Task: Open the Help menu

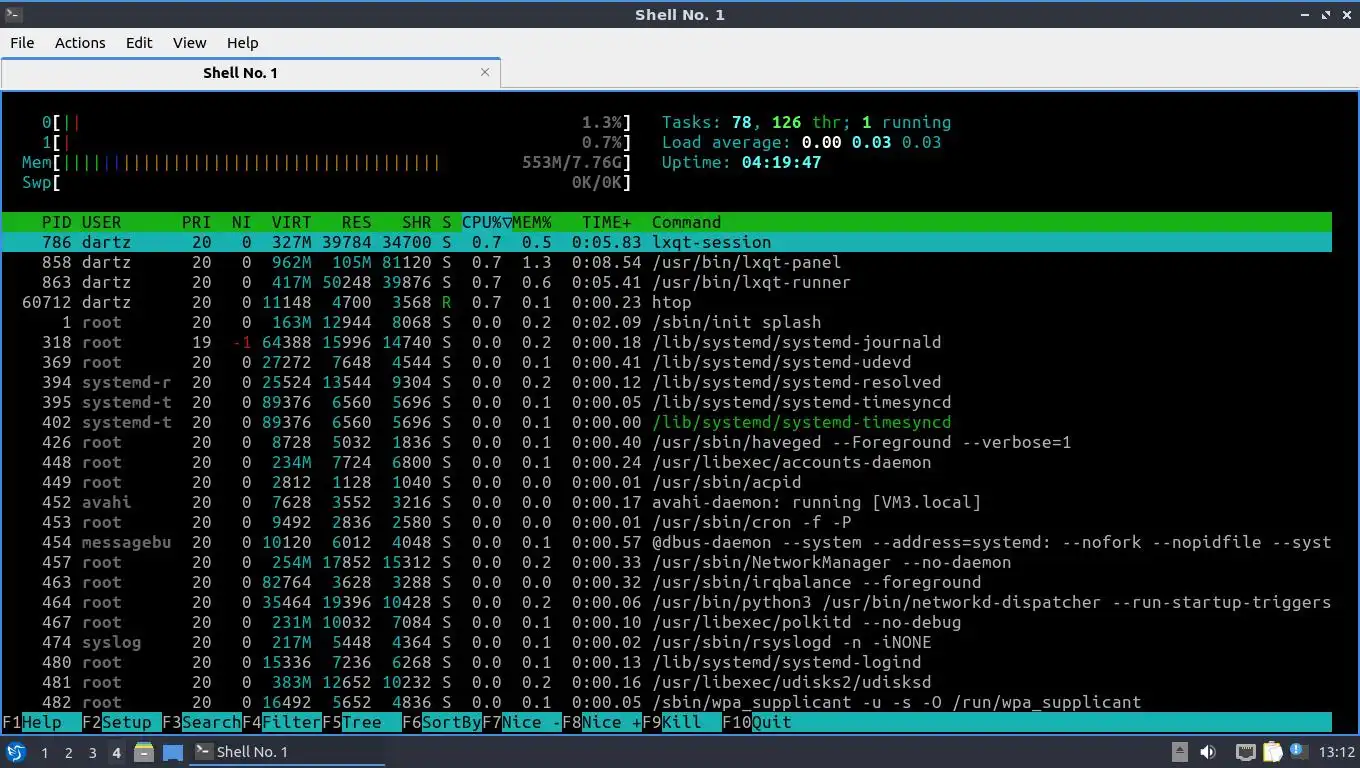Action: pos(242,43)
